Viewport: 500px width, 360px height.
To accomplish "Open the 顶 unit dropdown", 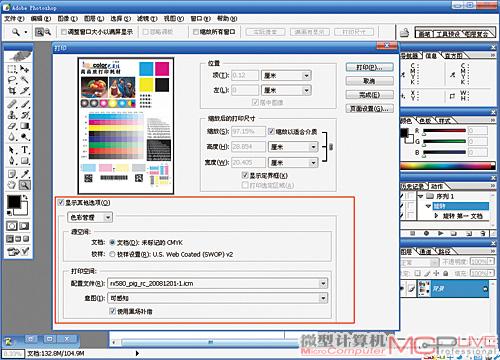I will click(306, 76).
